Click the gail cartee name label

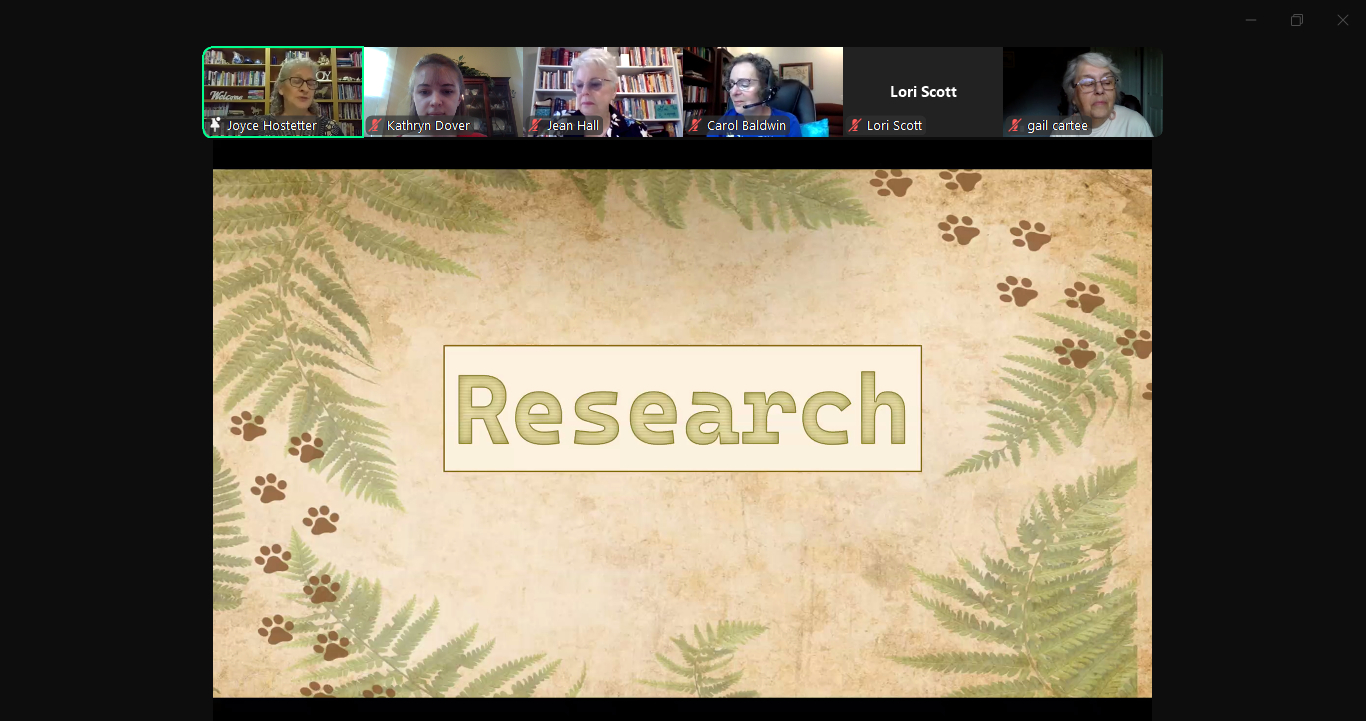[x=1057, y=126]
